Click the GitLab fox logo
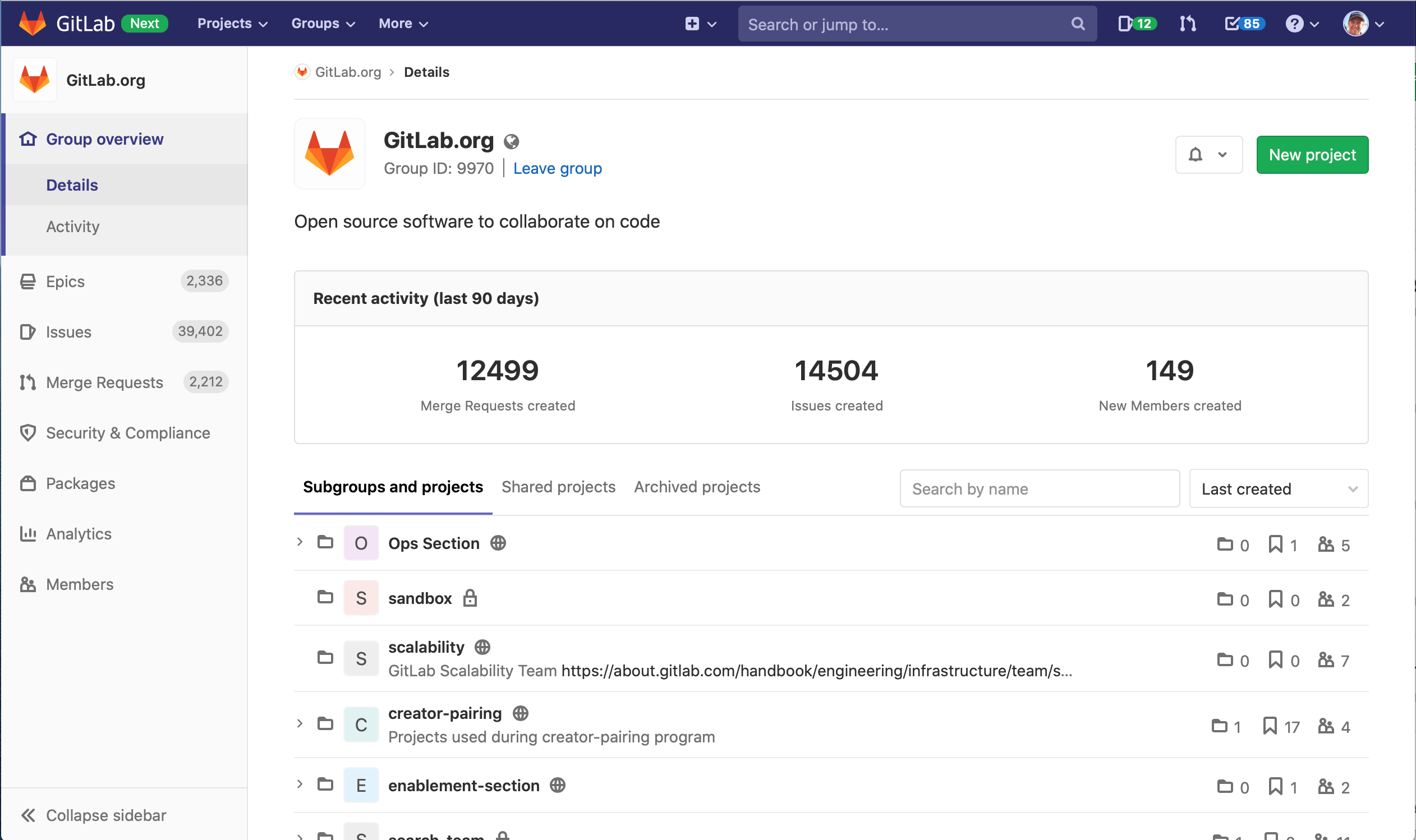The height and width of the screenshot is (840, 1416). point(33,22)
